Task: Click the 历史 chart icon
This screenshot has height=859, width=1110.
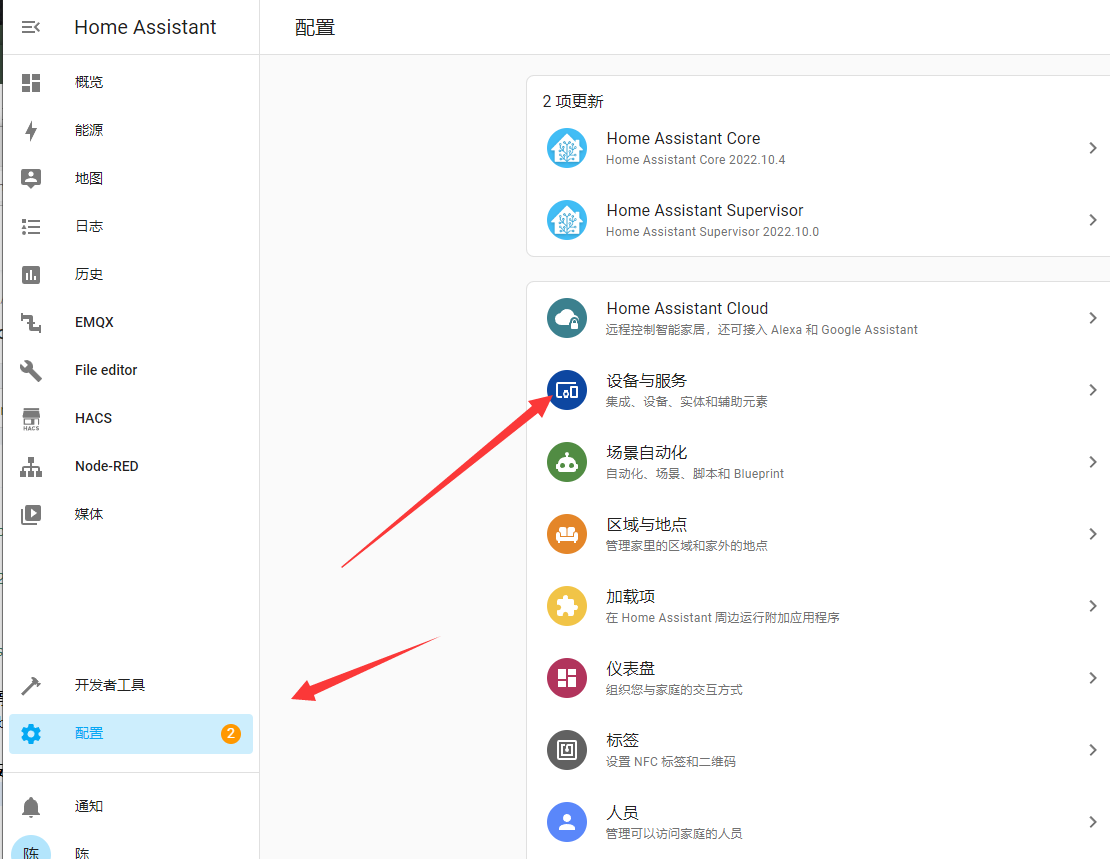Action: click(30, 274)
